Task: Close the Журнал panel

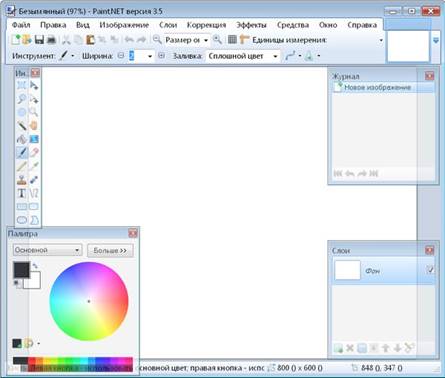Action: click(429, 76)
